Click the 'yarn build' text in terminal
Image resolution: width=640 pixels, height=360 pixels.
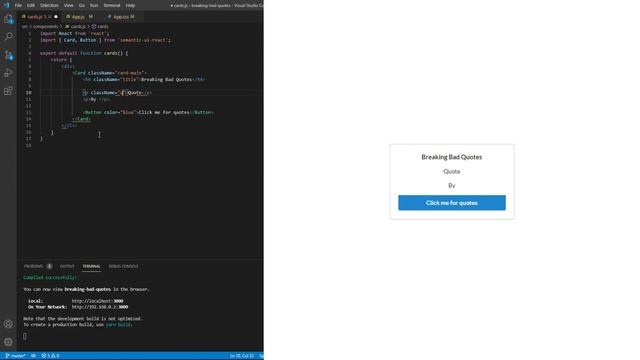(x=118, y=324)
